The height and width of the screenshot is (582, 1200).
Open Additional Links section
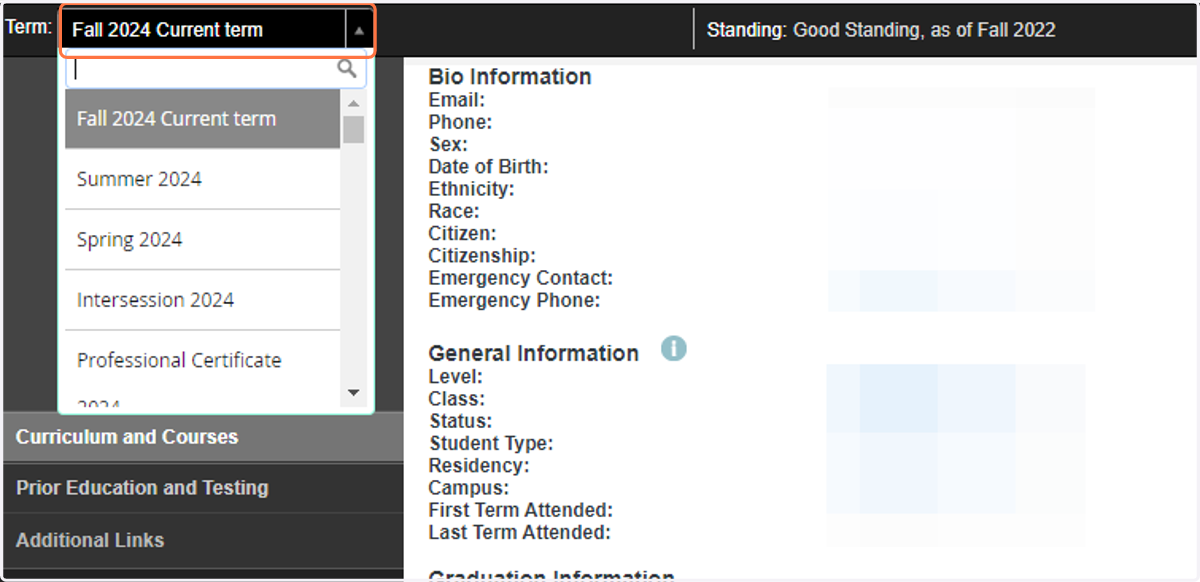pyautogui.click(x=203, y=540)
